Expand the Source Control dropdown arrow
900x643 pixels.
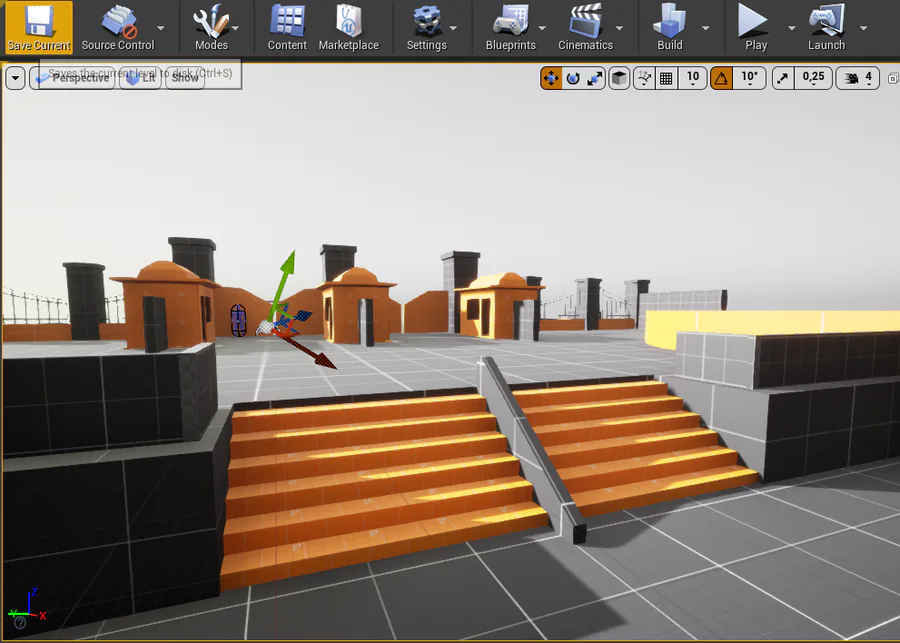click(161, 28)
